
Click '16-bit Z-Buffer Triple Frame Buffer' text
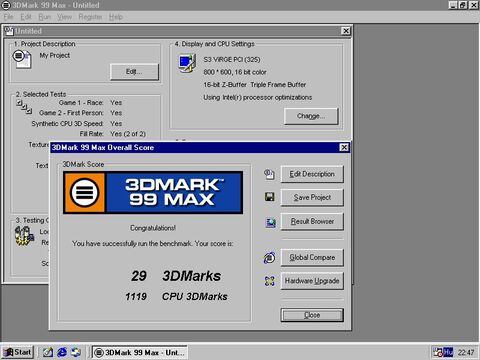(x=255, y=85)
